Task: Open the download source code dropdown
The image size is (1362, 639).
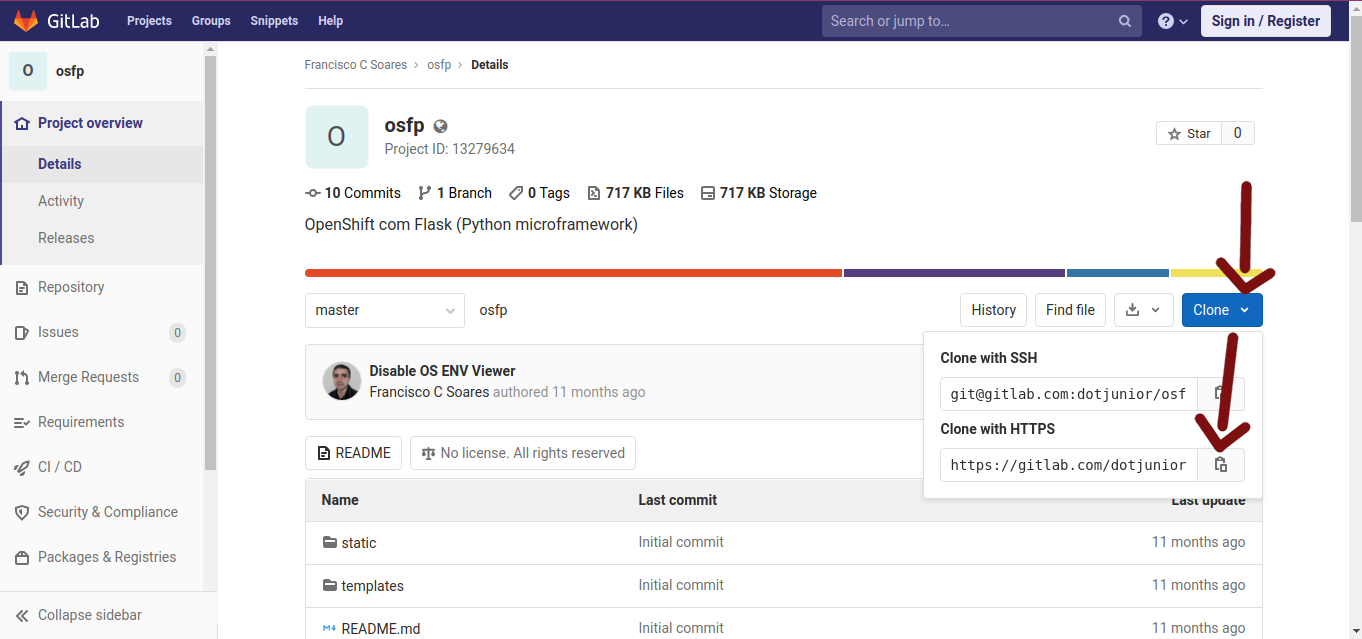Action: 1143,310
